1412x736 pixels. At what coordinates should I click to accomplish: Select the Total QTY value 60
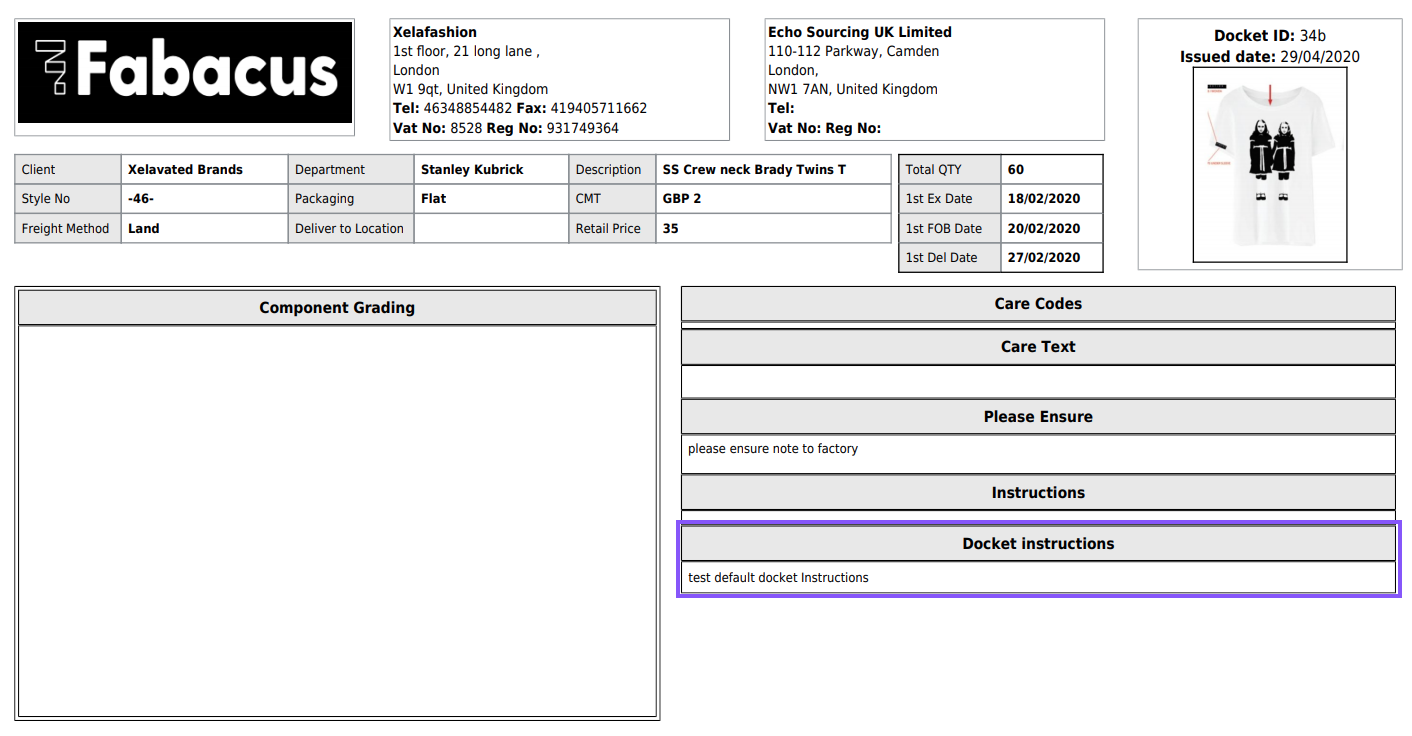[x=1016, y=170]
